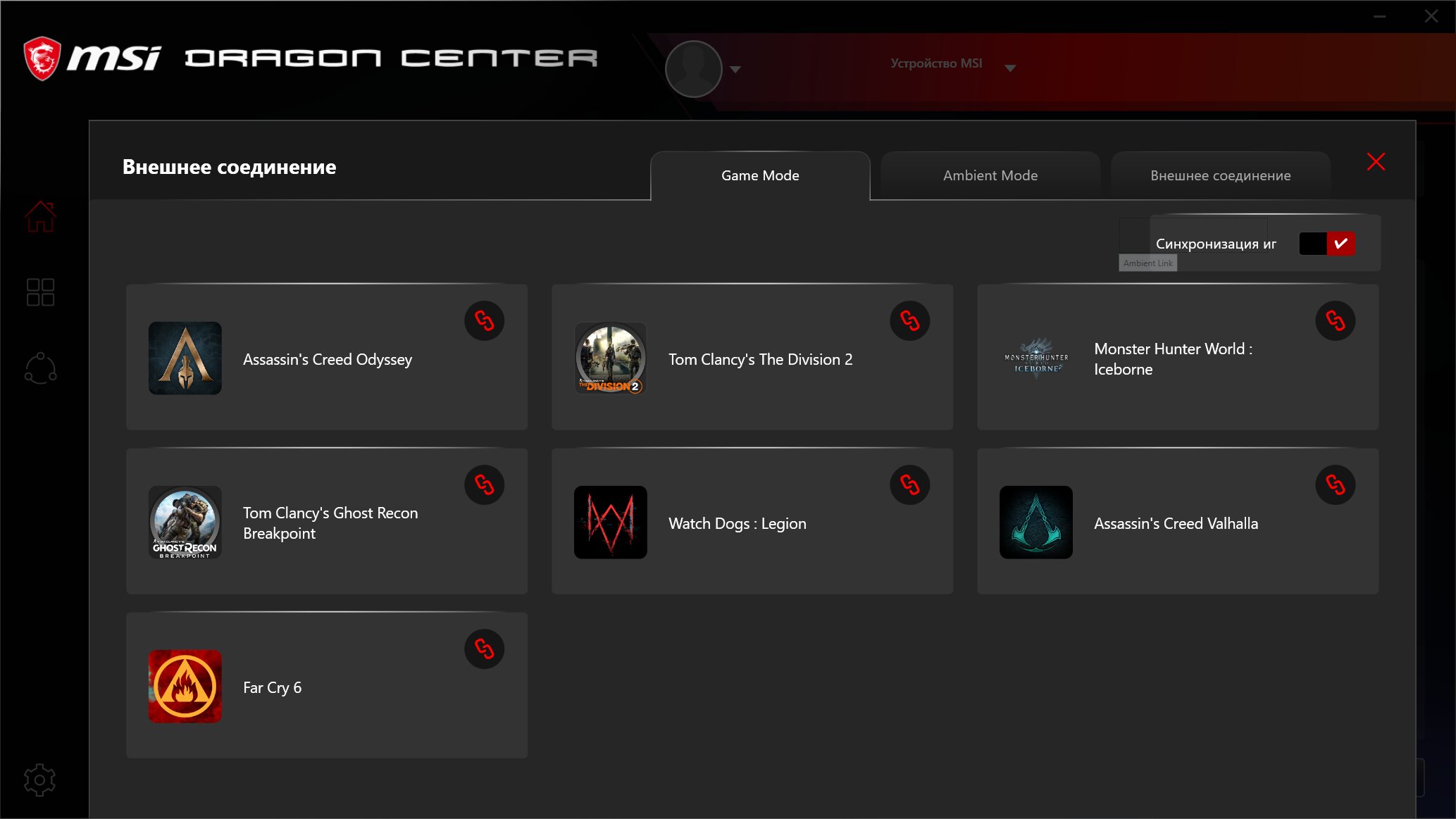
Task: Click the link icon for Watch Dogs Legion
Action: point(909,484)
